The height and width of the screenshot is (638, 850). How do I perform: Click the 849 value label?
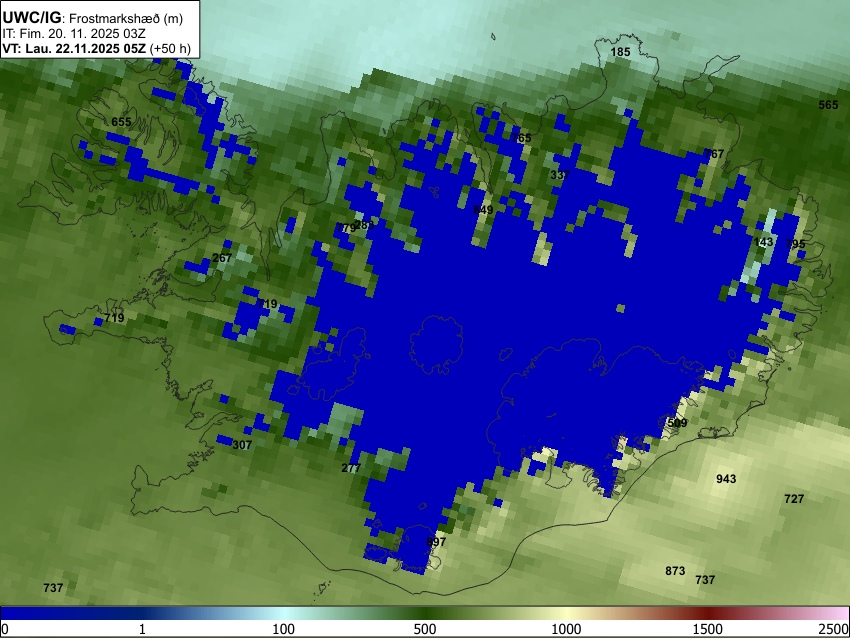coord(483,210)
